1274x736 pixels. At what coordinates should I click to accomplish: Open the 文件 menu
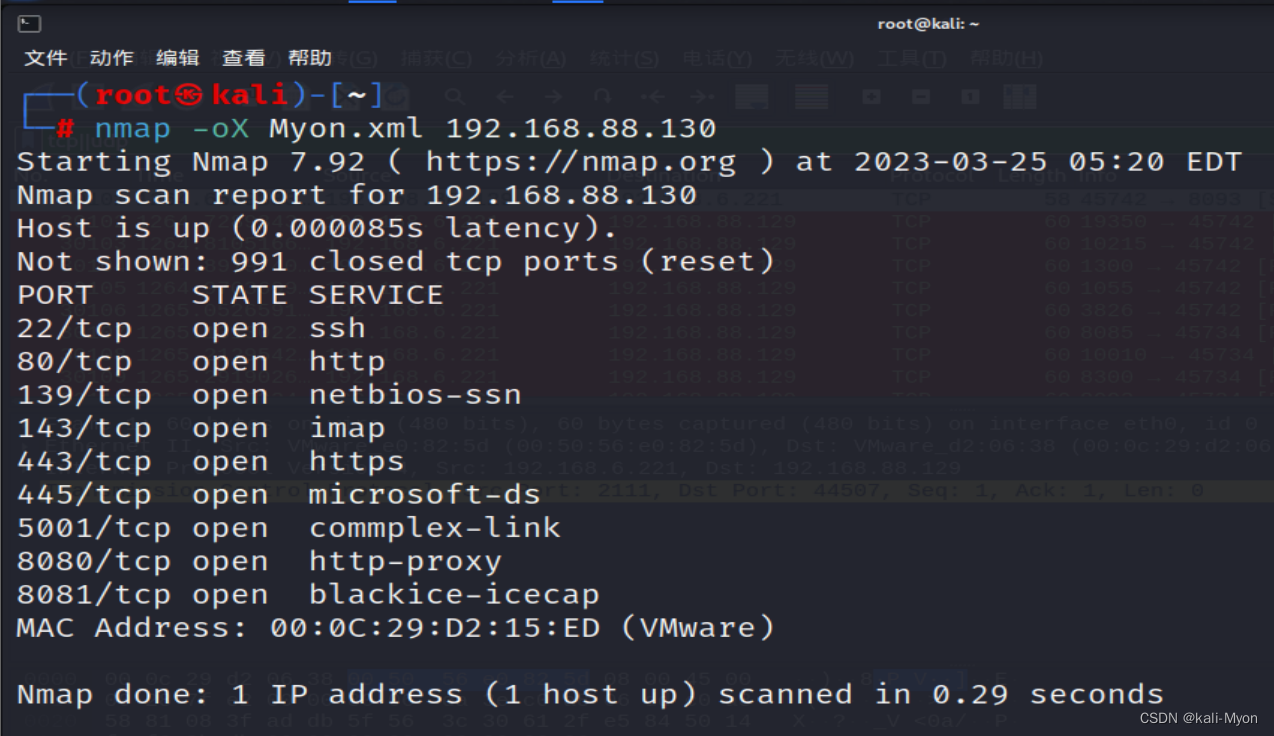45,58
